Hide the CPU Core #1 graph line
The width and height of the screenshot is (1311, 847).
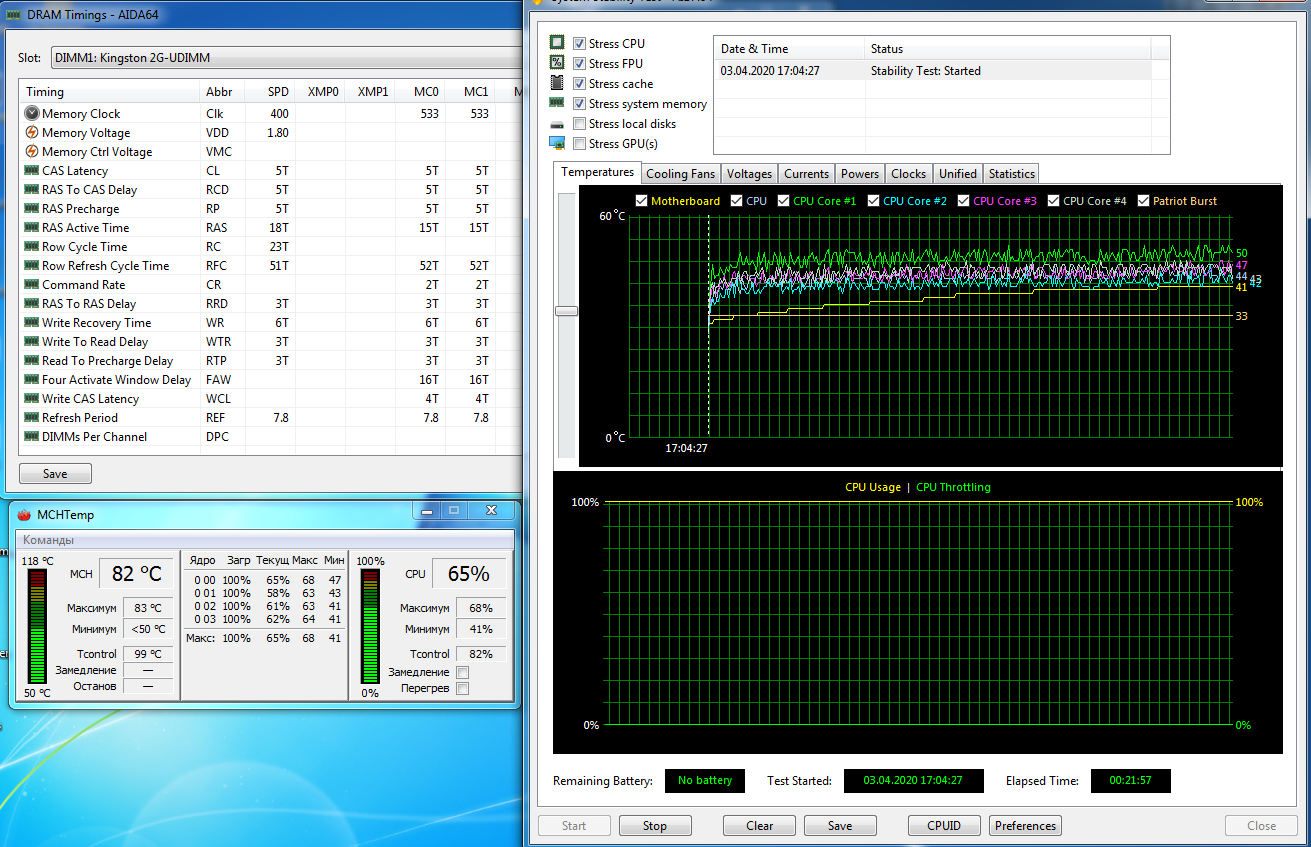[784, 201]
